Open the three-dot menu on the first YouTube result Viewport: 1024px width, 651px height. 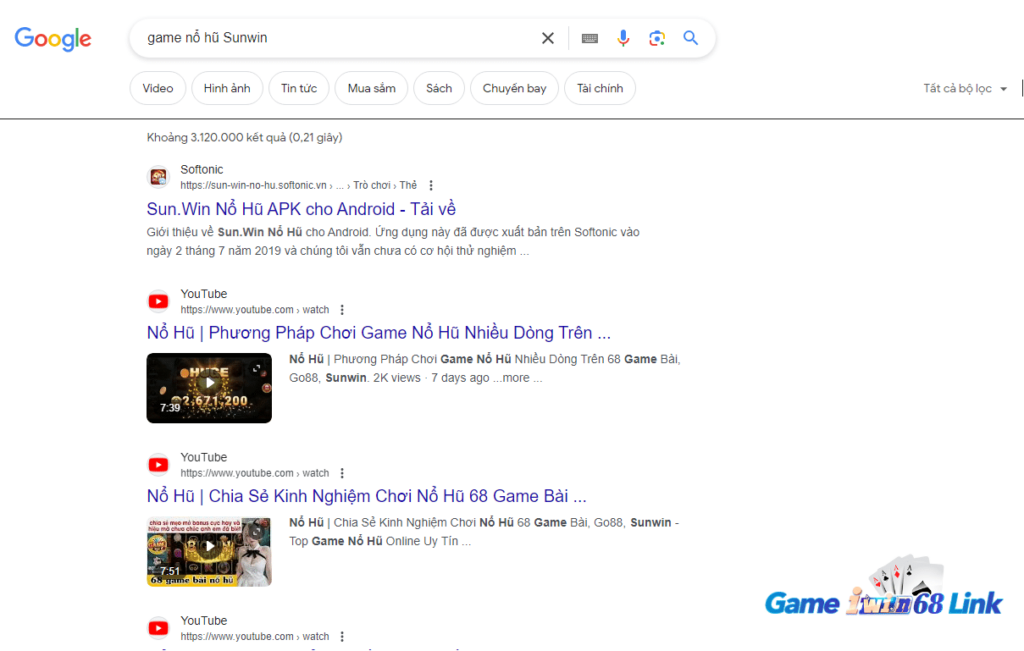342,309
